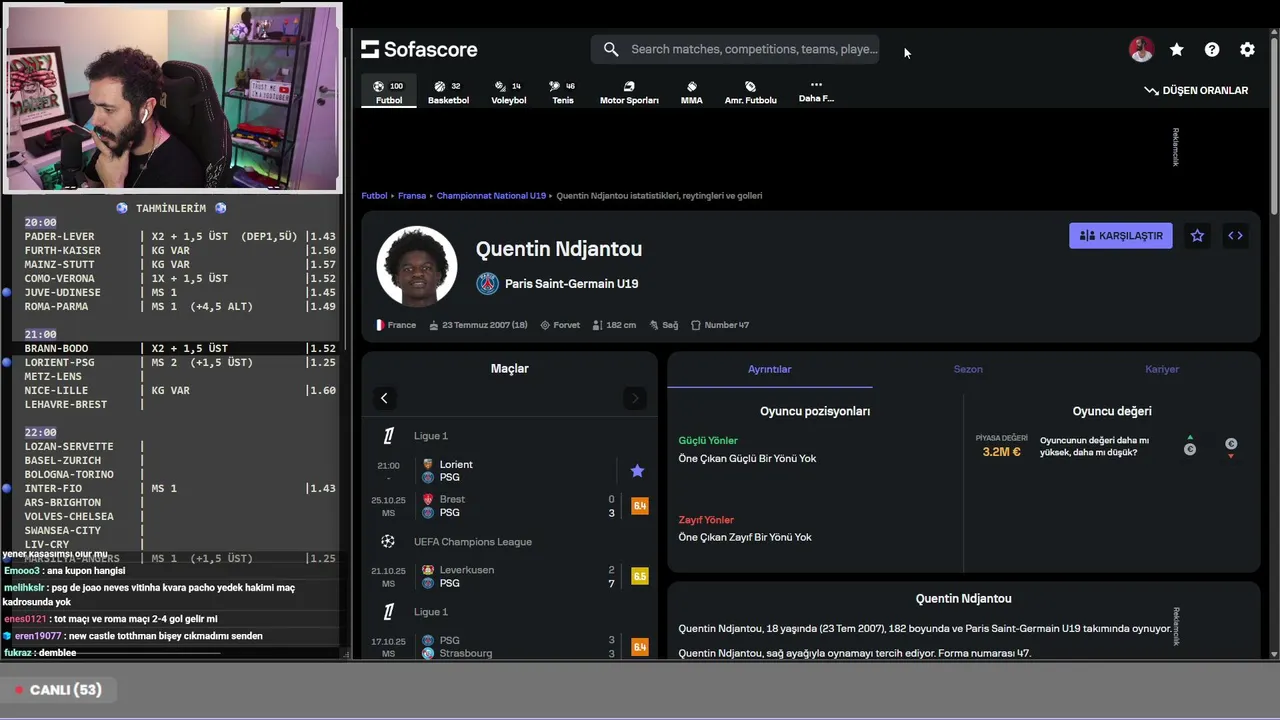Select the Basketbol sport tab
This screenshot has height=720, width=1280.
[448, 92]
